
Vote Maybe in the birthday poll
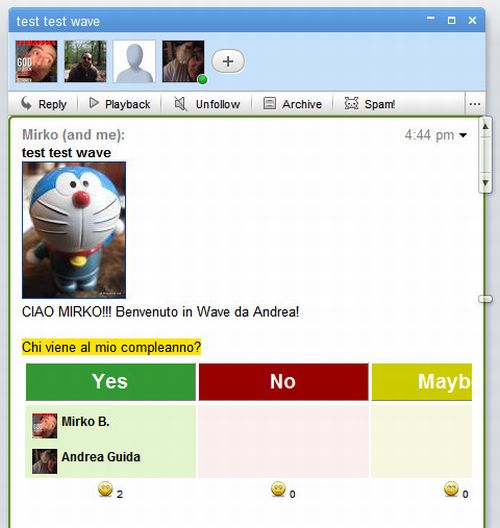coord(422,382)
